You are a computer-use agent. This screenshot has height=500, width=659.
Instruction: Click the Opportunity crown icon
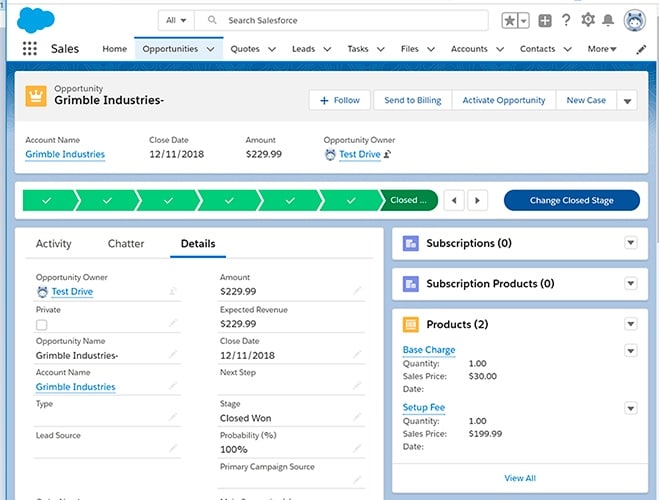[36, 96]
